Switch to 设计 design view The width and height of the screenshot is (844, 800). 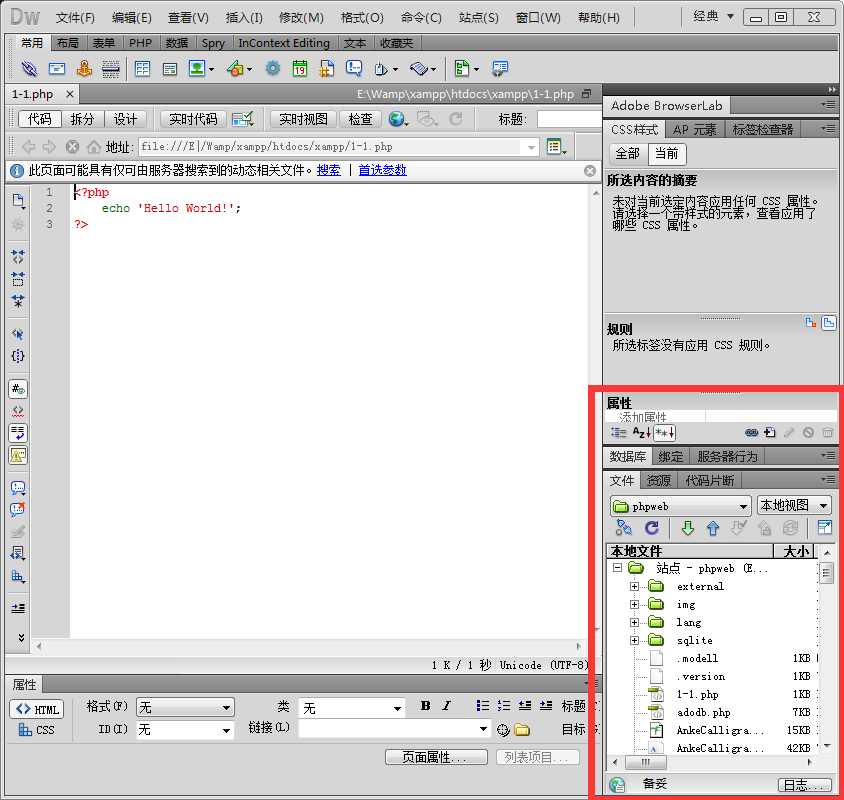(x=125, y=119)
